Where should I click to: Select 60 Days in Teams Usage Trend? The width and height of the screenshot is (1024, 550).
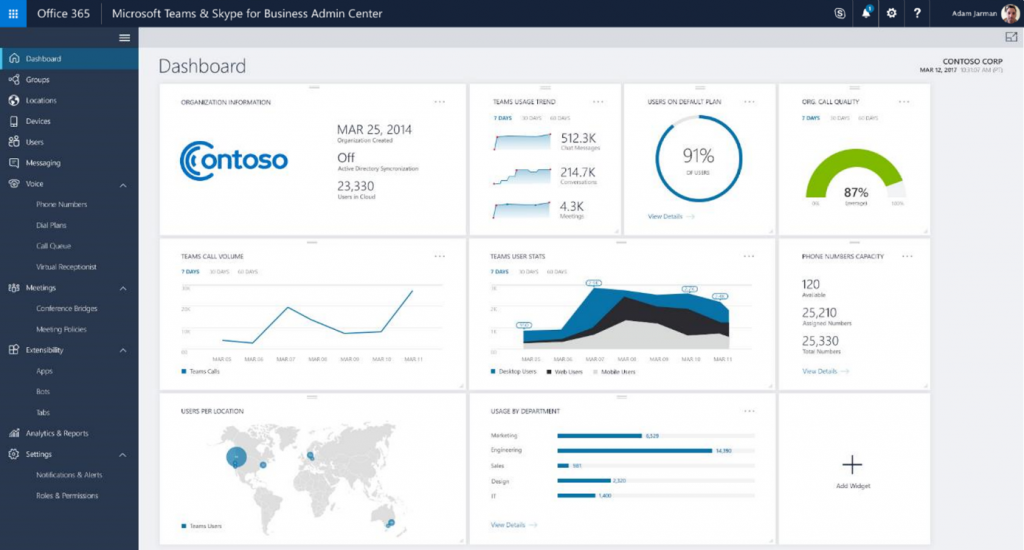560,118
